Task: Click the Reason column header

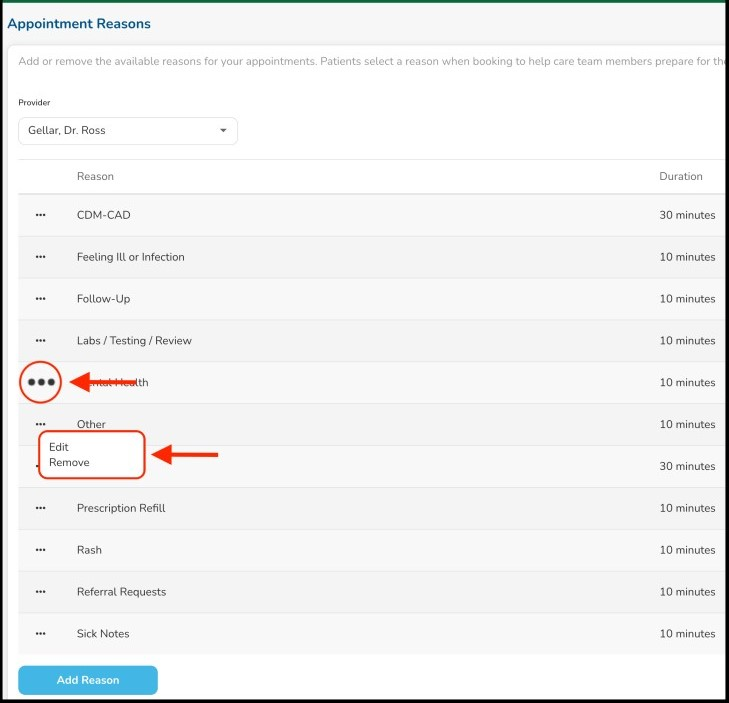Action: (95, 177)
